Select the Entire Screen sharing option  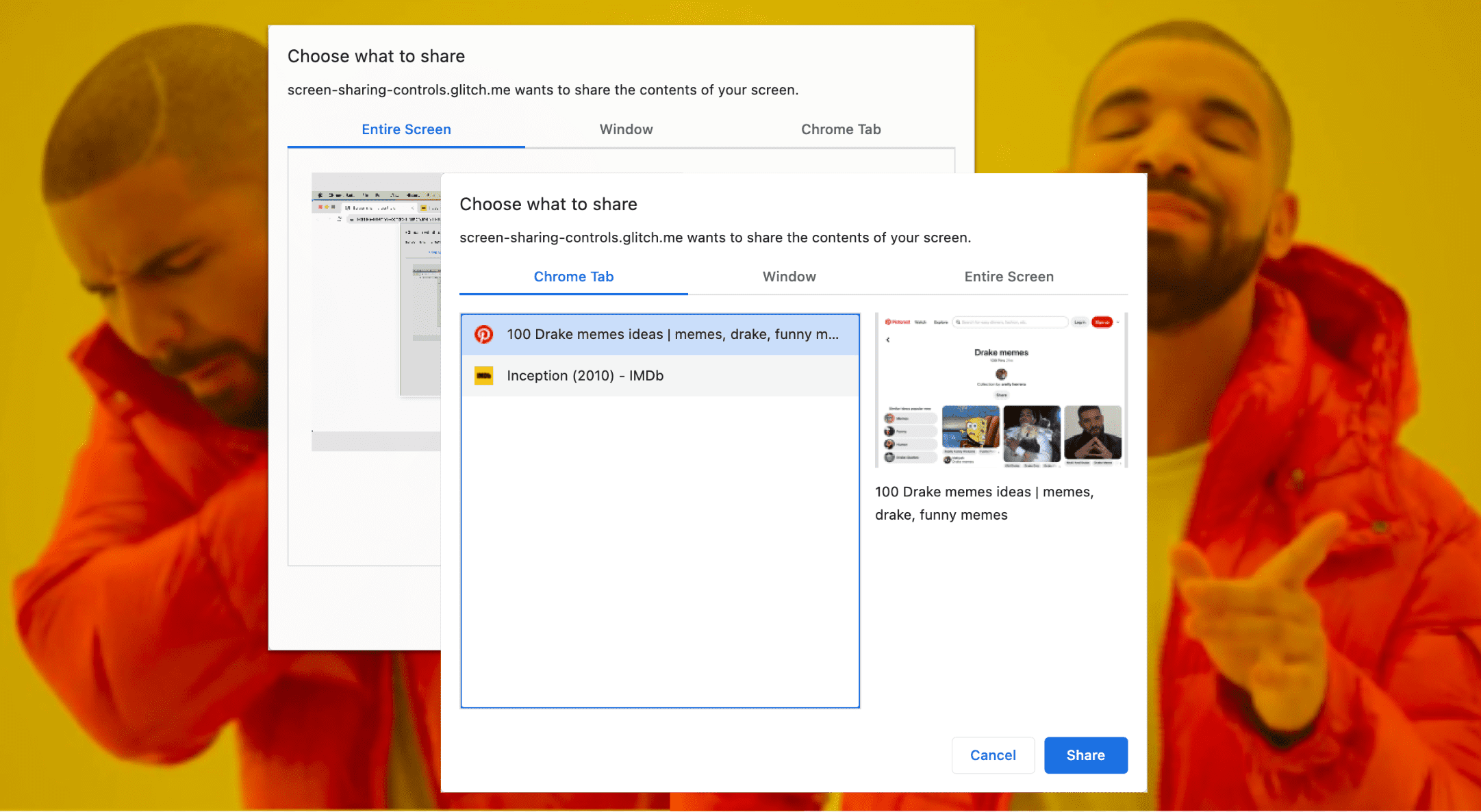(x=1007, y=277)
